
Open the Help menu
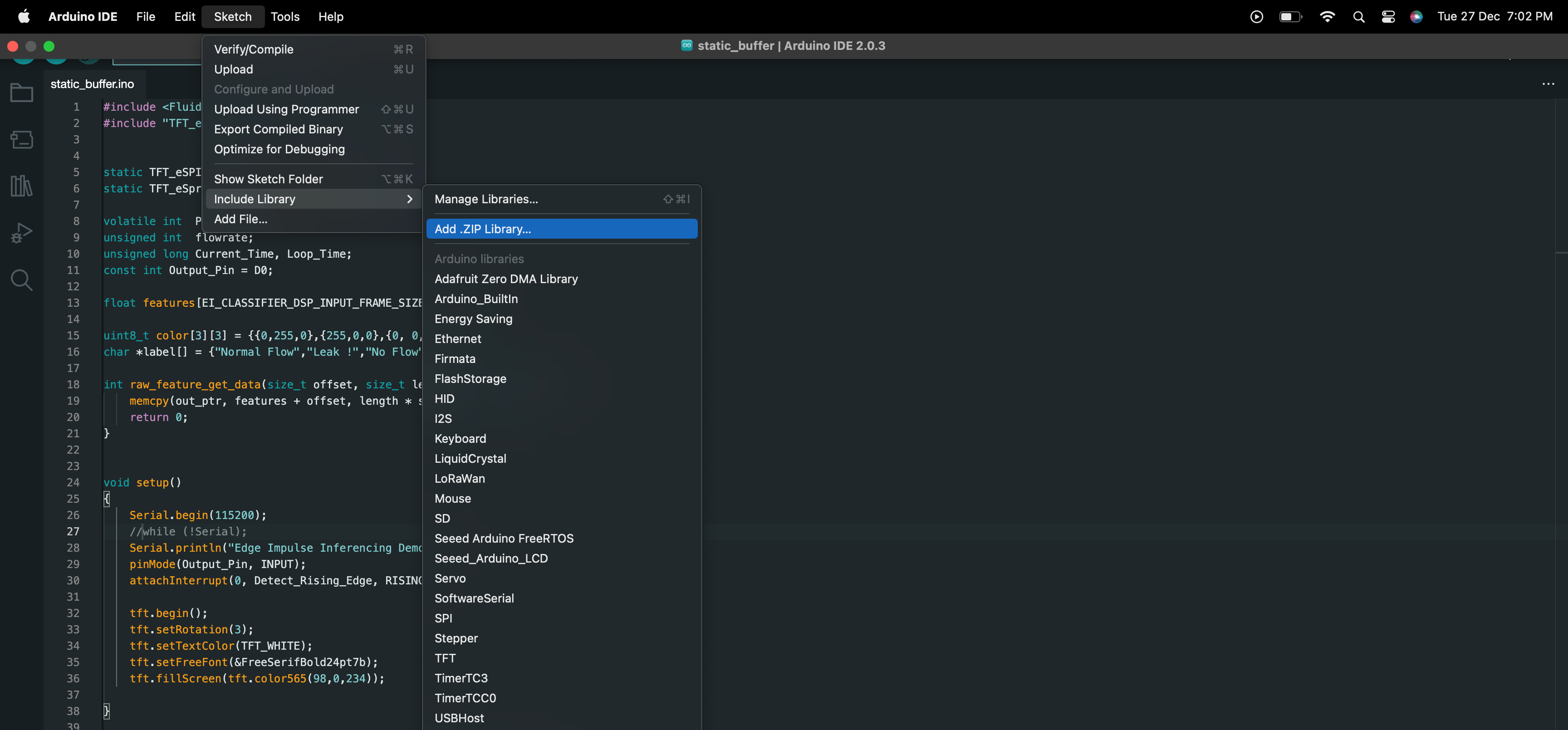[x=330, y=16]
